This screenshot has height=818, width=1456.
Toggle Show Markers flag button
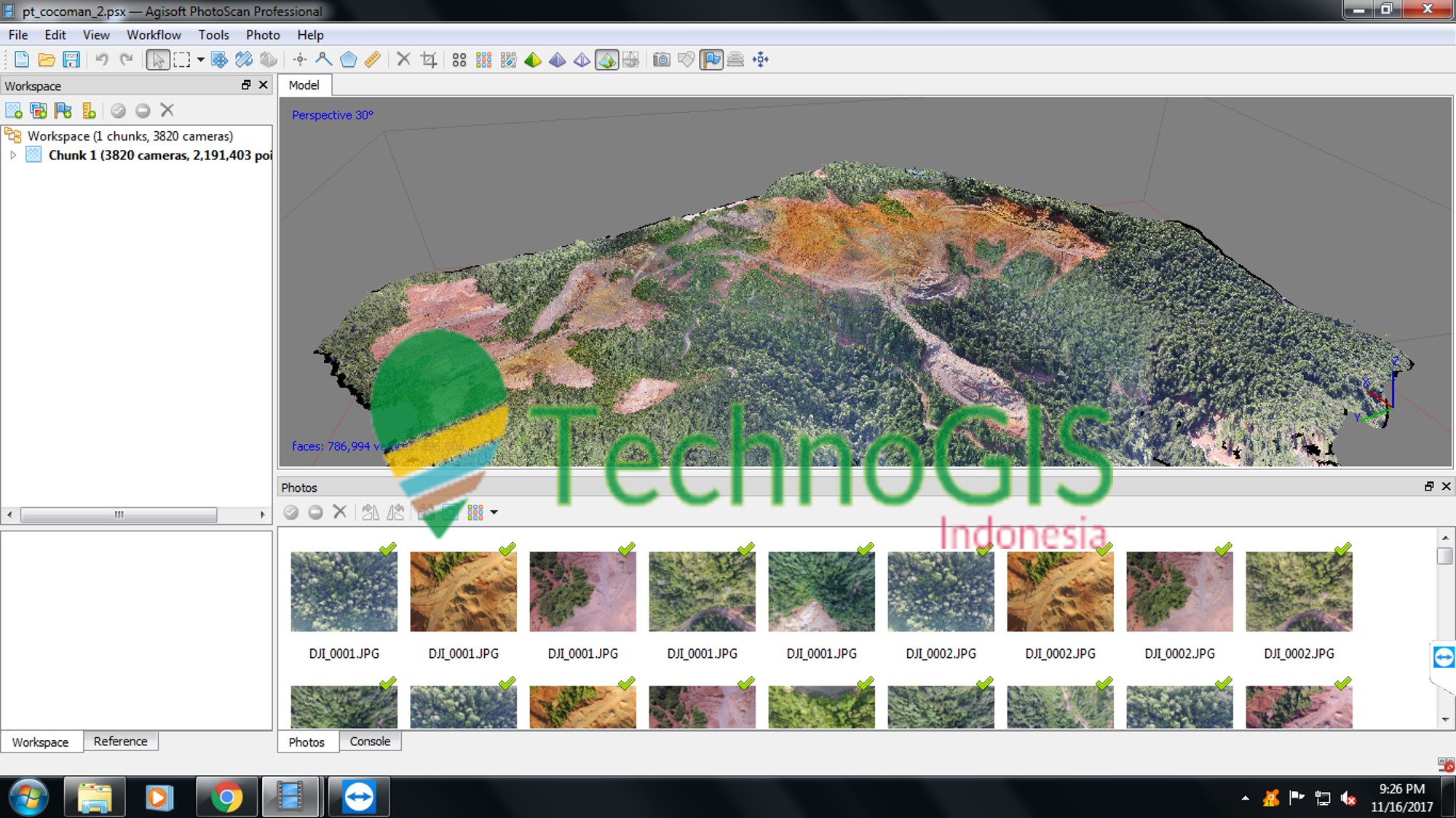(x=711, y=60)
